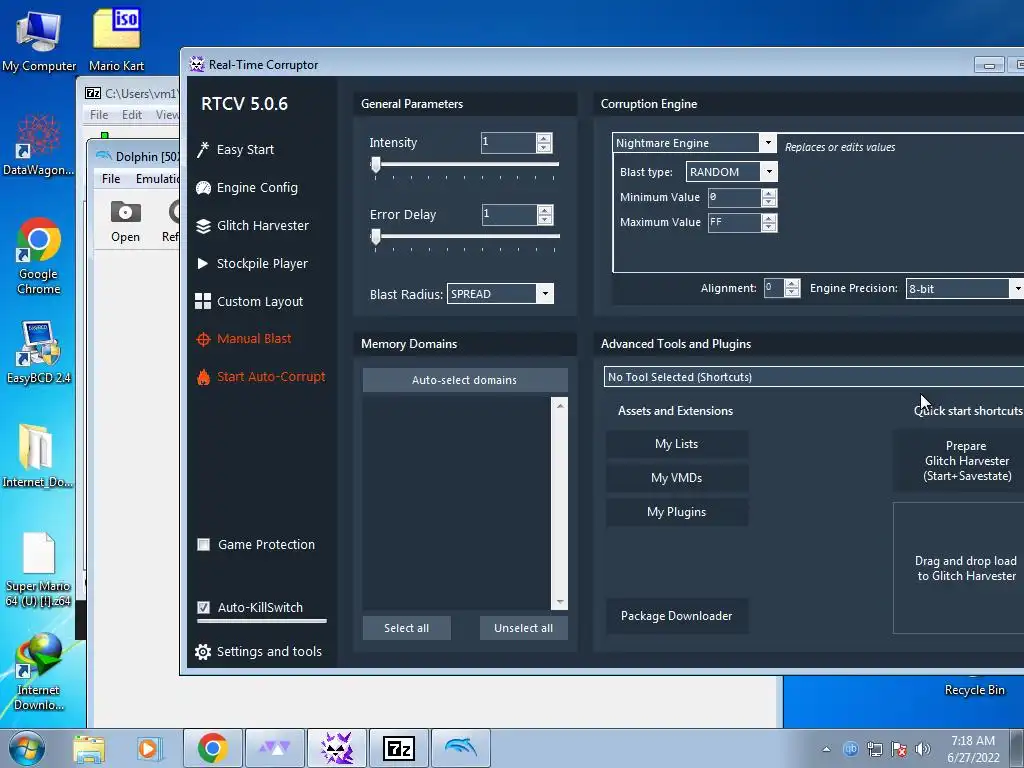The height and width of the screenshot is (768, 1024).
Task: Click Maximum Value FF input field
Action: [x=734, y=222]
